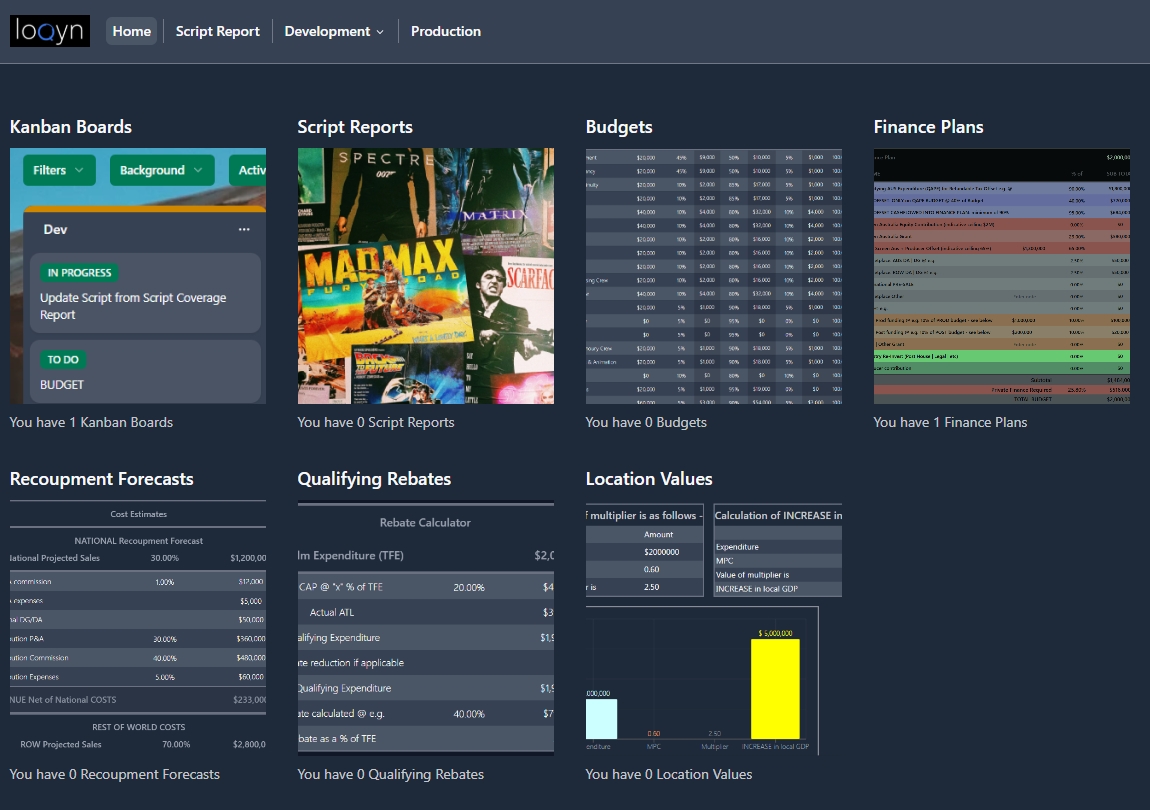Open the Budgets spreadsheet preview
The height and width of the screenshot is (810, 1150).
[x=713, y=275]
